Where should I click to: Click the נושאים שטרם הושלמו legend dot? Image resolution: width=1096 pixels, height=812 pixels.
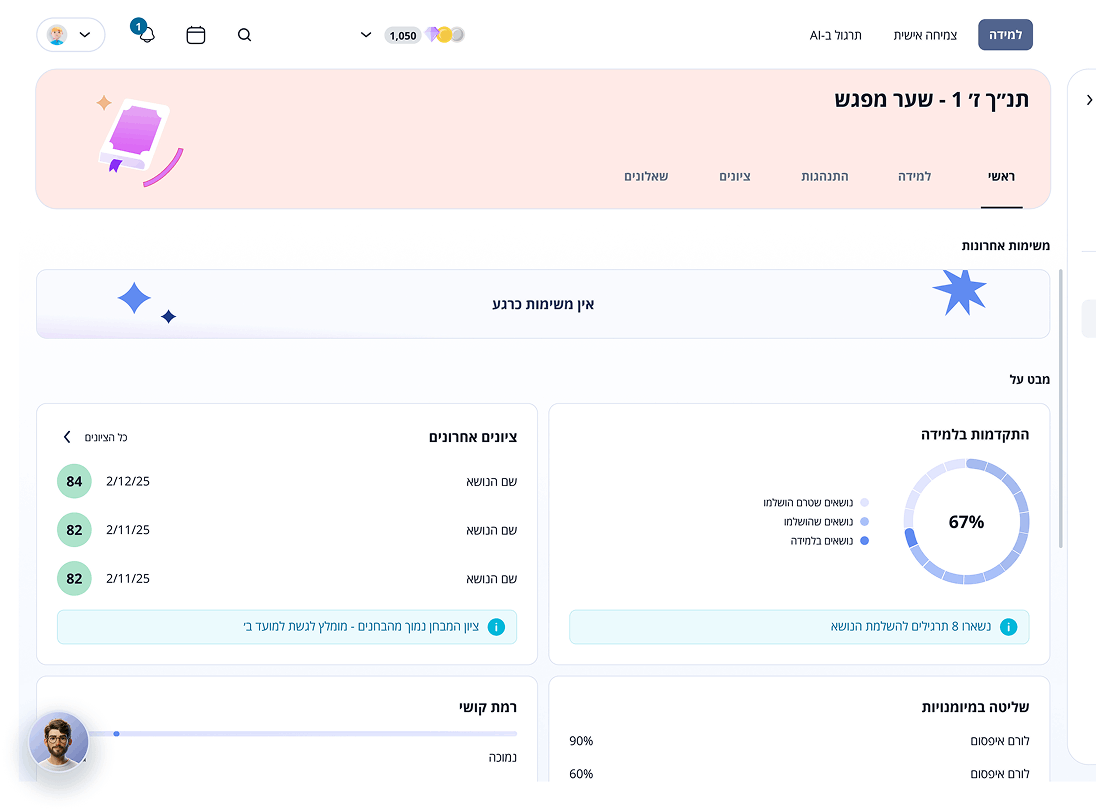865,502
